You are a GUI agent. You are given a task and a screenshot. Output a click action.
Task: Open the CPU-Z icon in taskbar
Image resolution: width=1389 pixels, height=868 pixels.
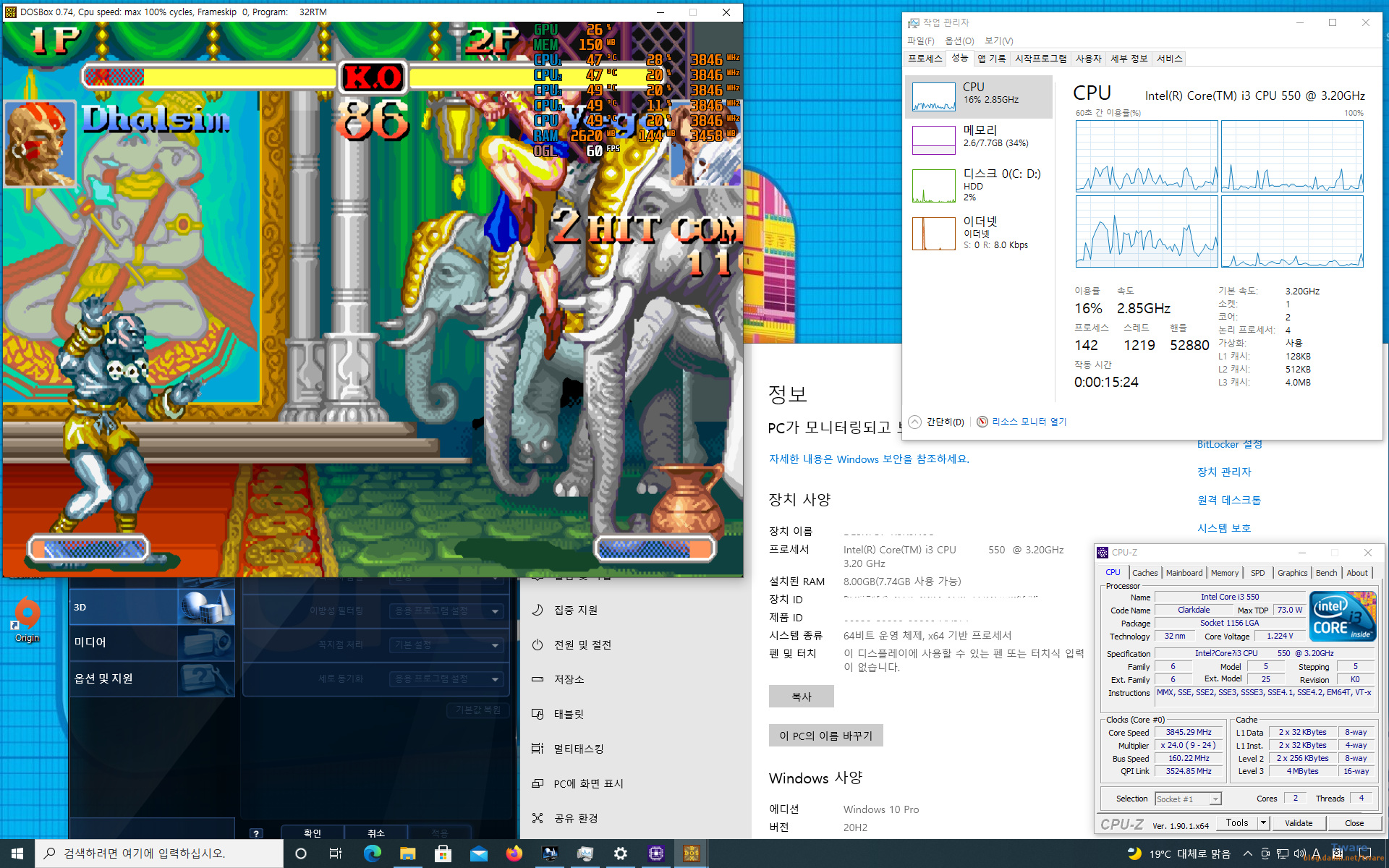point(655,854)
